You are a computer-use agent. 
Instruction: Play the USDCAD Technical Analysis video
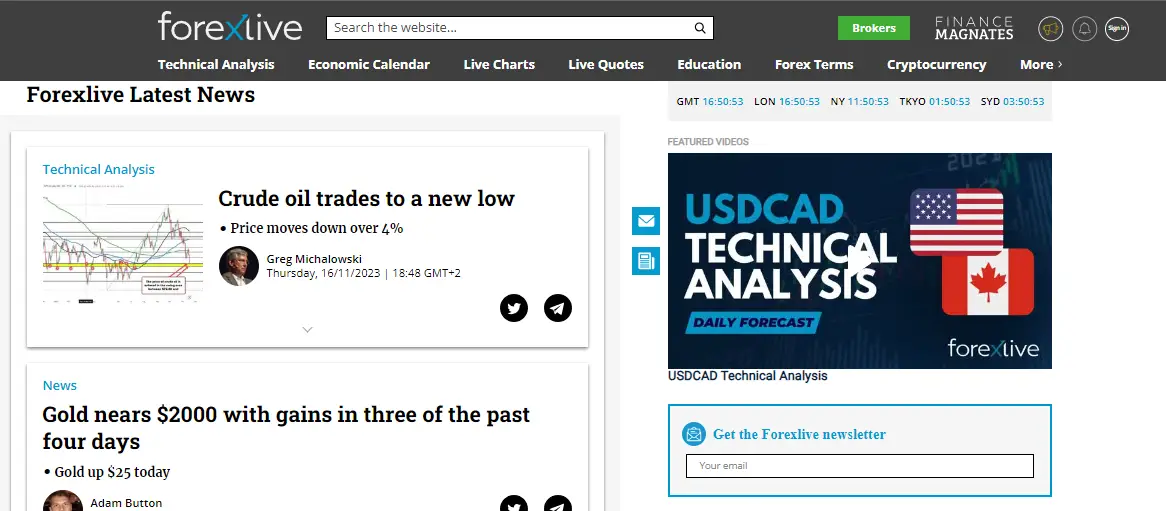click(x=860, y=261)
